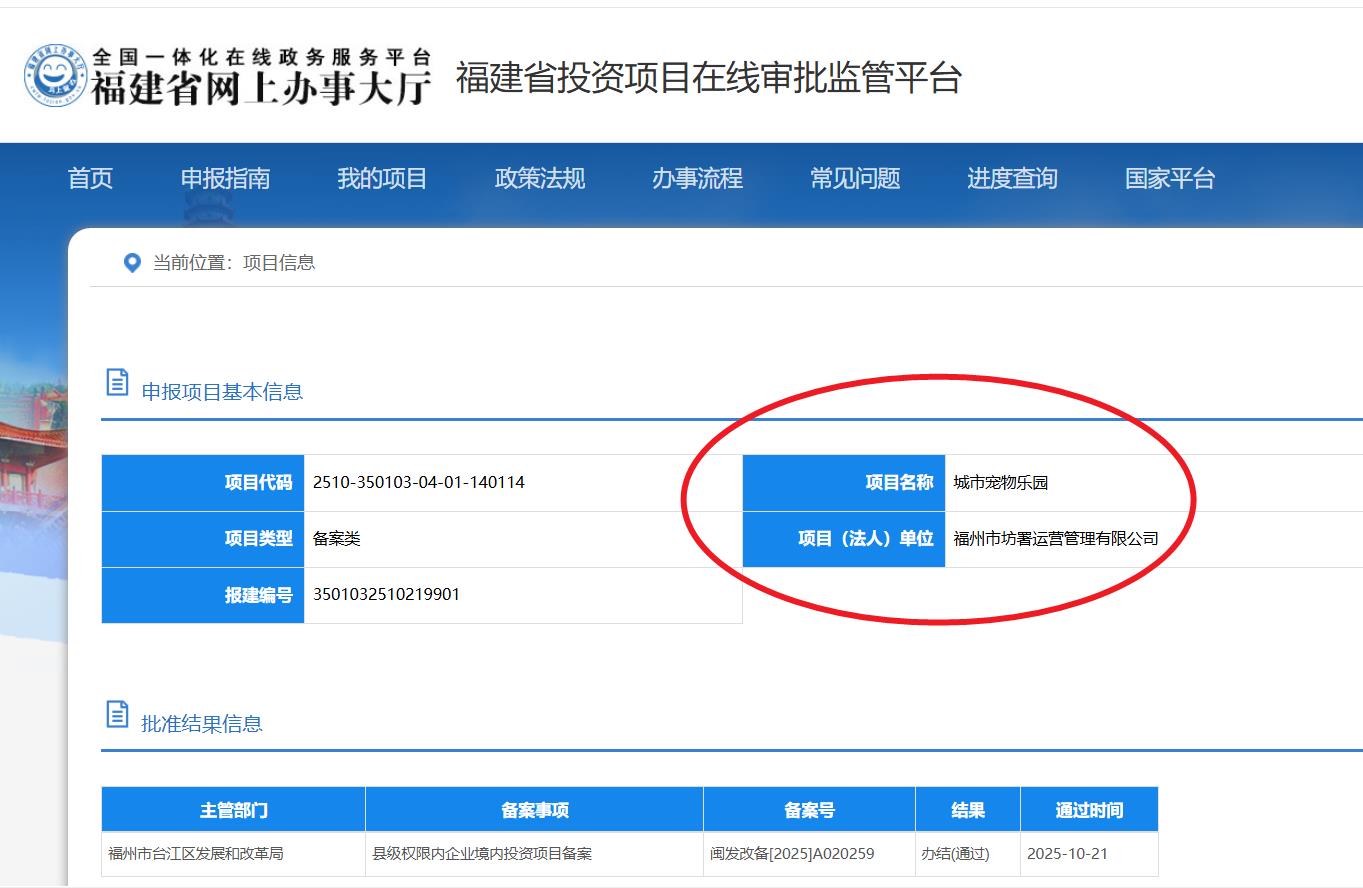This screenshot has height=888, width=1363.
Task: Navigate to 进度查询
Action: [1012, 179]
